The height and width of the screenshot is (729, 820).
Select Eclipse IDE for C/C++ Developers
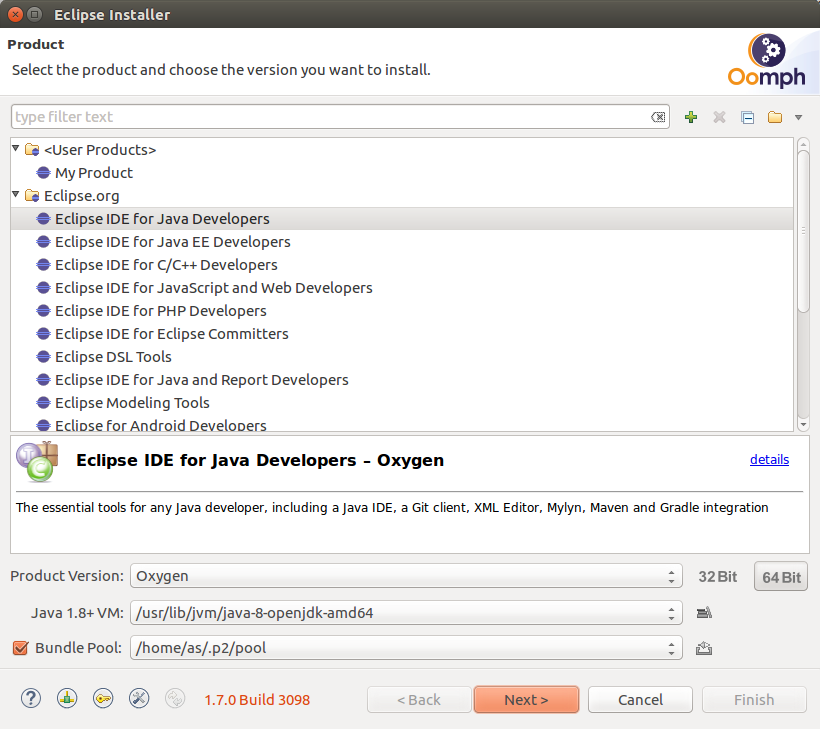pyautogui.click(x=166, y=265)
